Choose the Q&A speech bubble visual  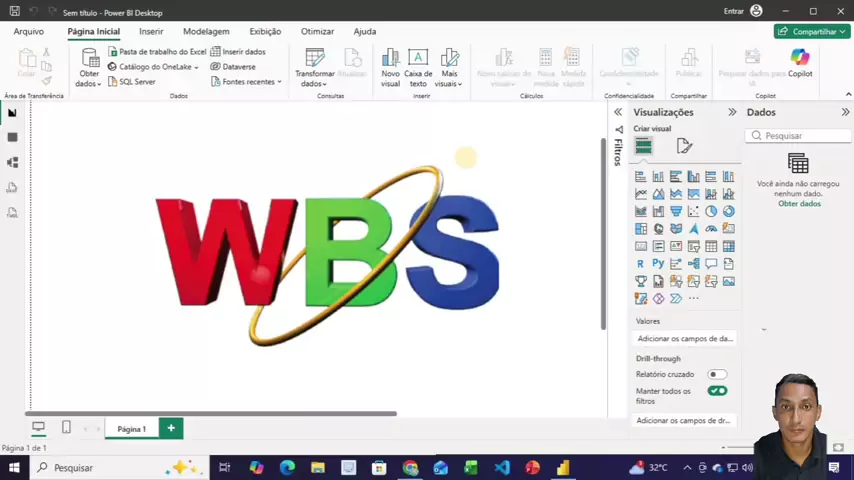coord(711,264)
